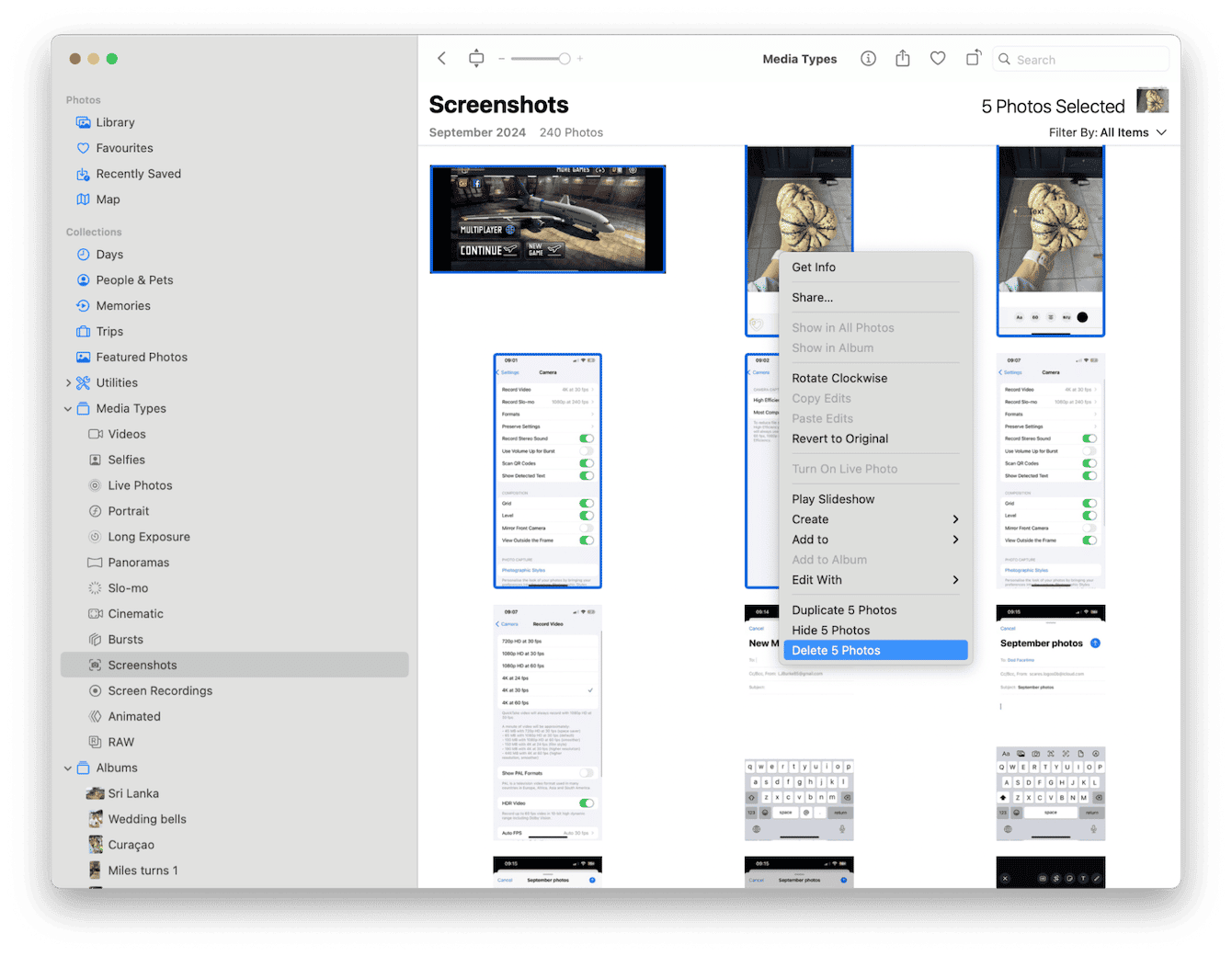Open Screen Recordings in the sidebar
Screen dimensions: 1232x956
(160, 690)
